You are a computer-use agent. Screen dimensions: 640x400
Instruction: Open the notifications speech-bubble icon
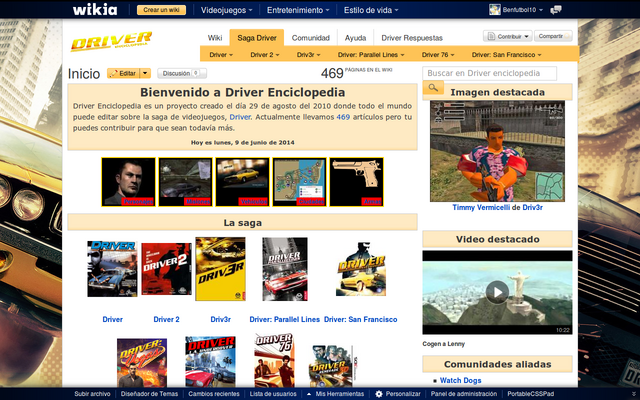[556, 9]
